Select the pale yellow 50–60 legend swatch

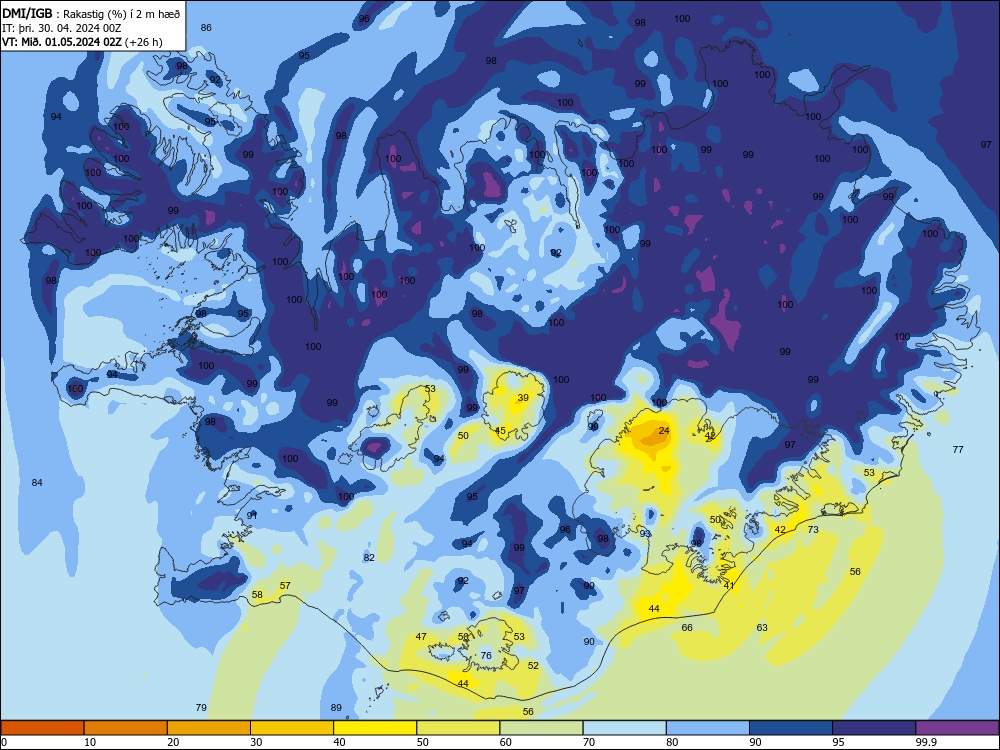point(458,728)
